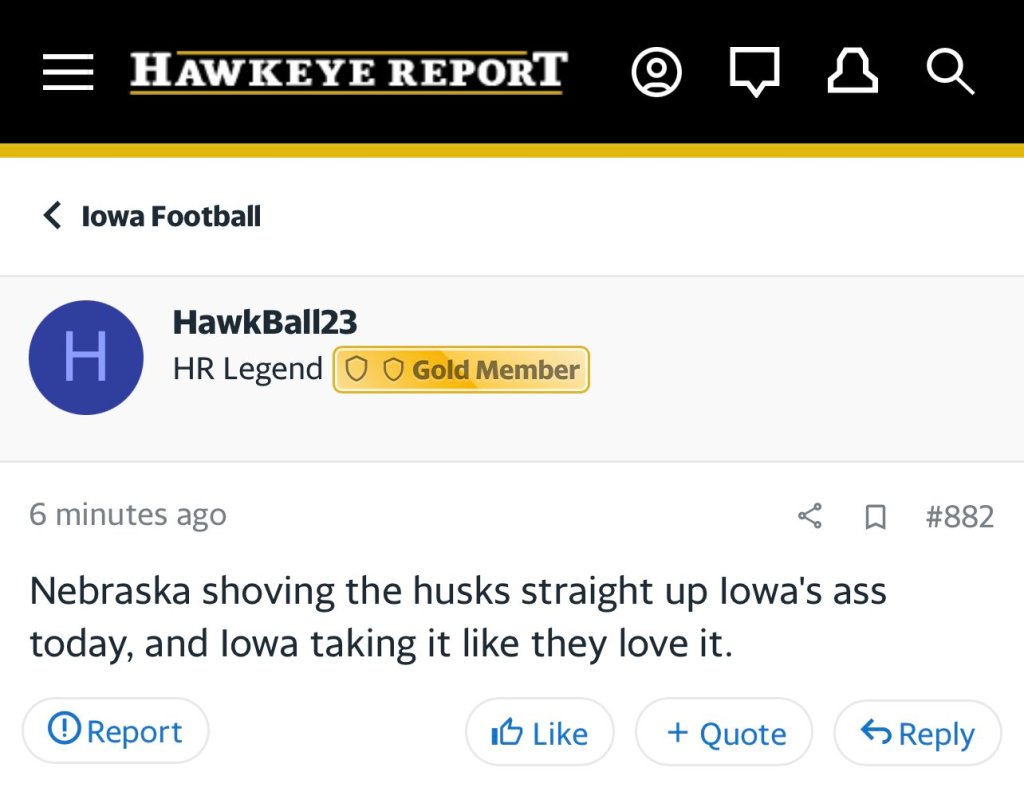Report this post
The height and width of the screenshot is (791, 1024).
tap(115, 731)
